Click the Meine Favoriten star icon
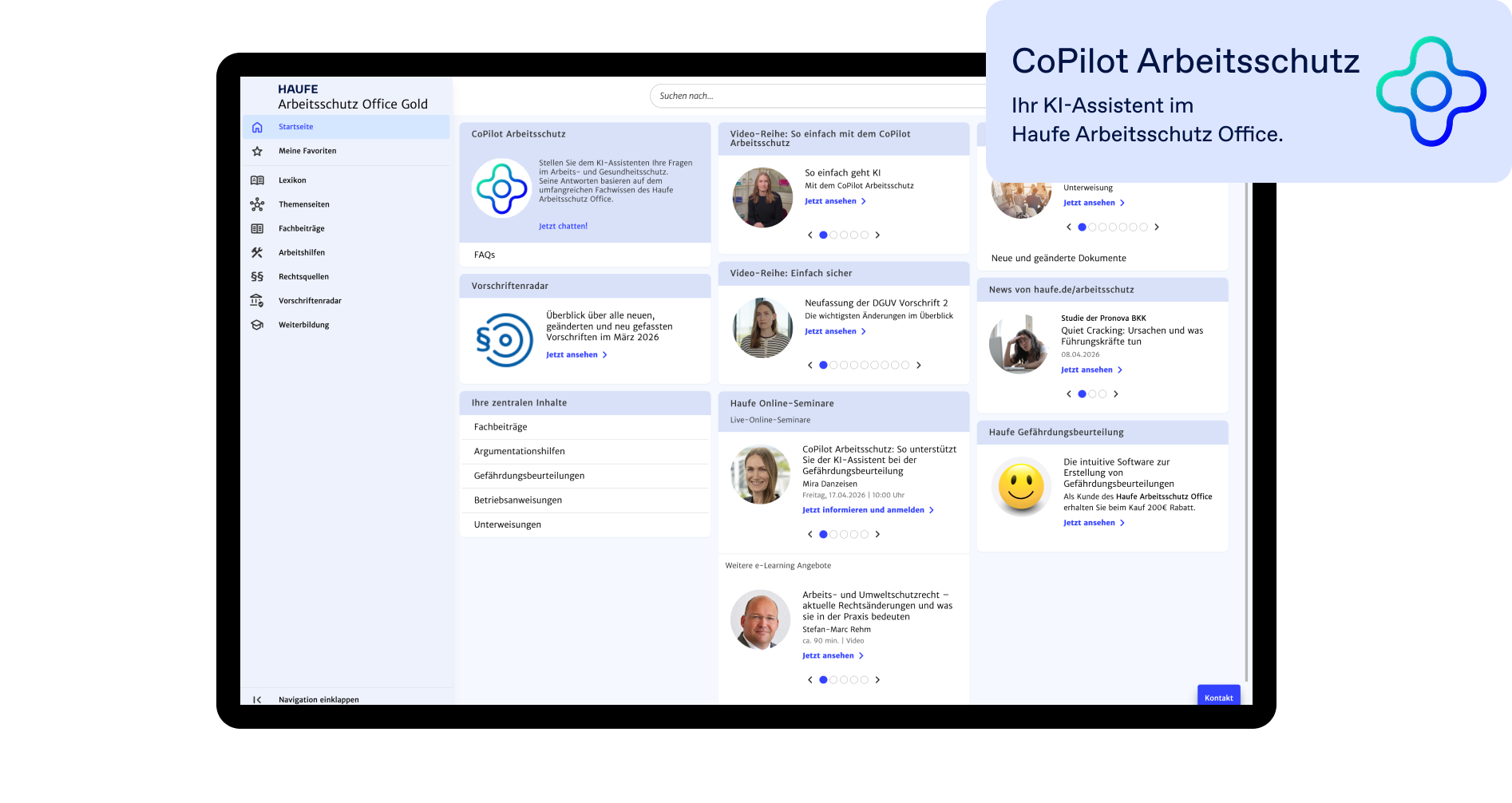The height and width of the screenshot is (803, 1512). click(257, 151)
